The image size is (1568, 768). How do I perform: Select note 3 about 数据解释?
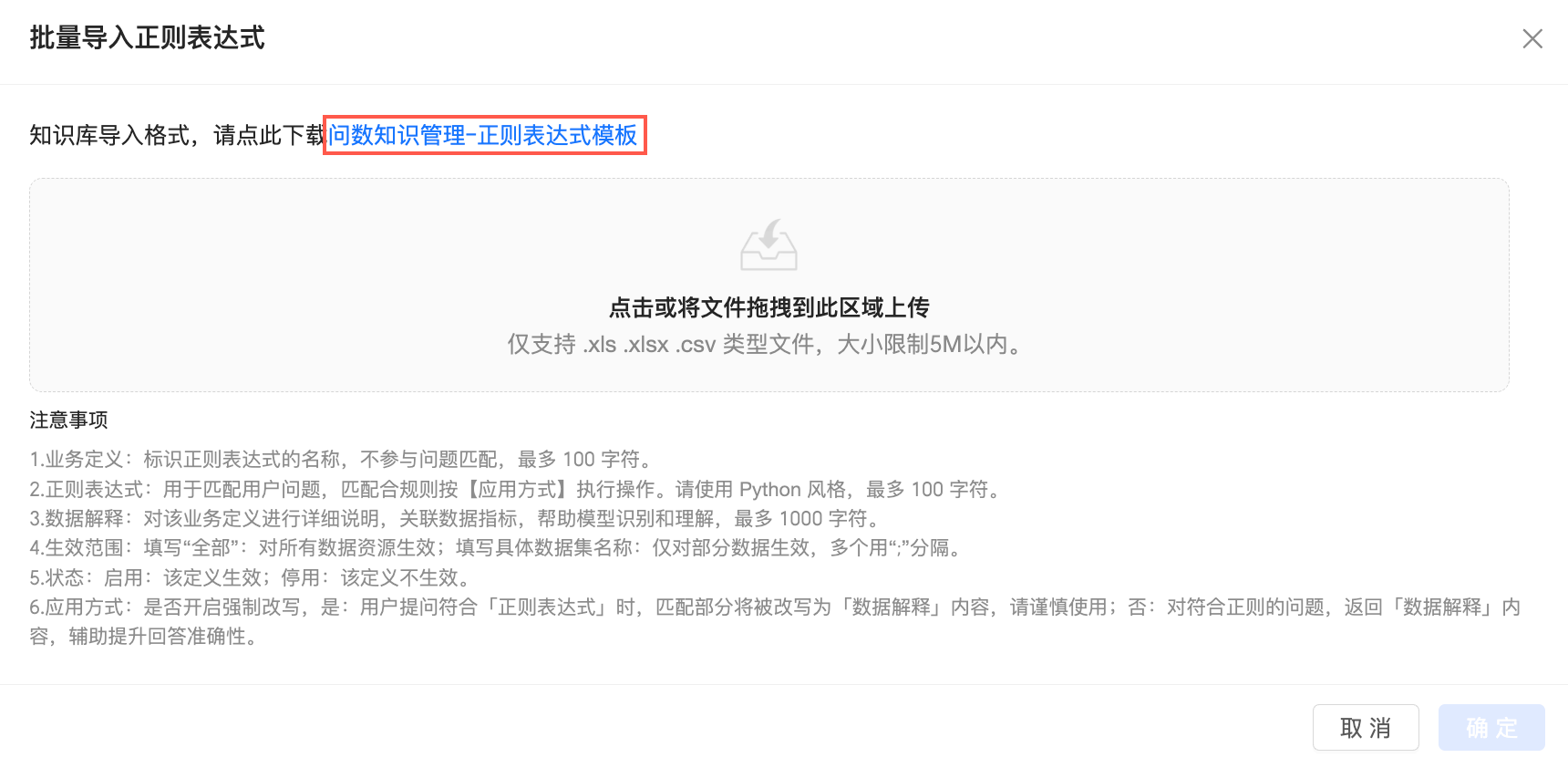457,518
